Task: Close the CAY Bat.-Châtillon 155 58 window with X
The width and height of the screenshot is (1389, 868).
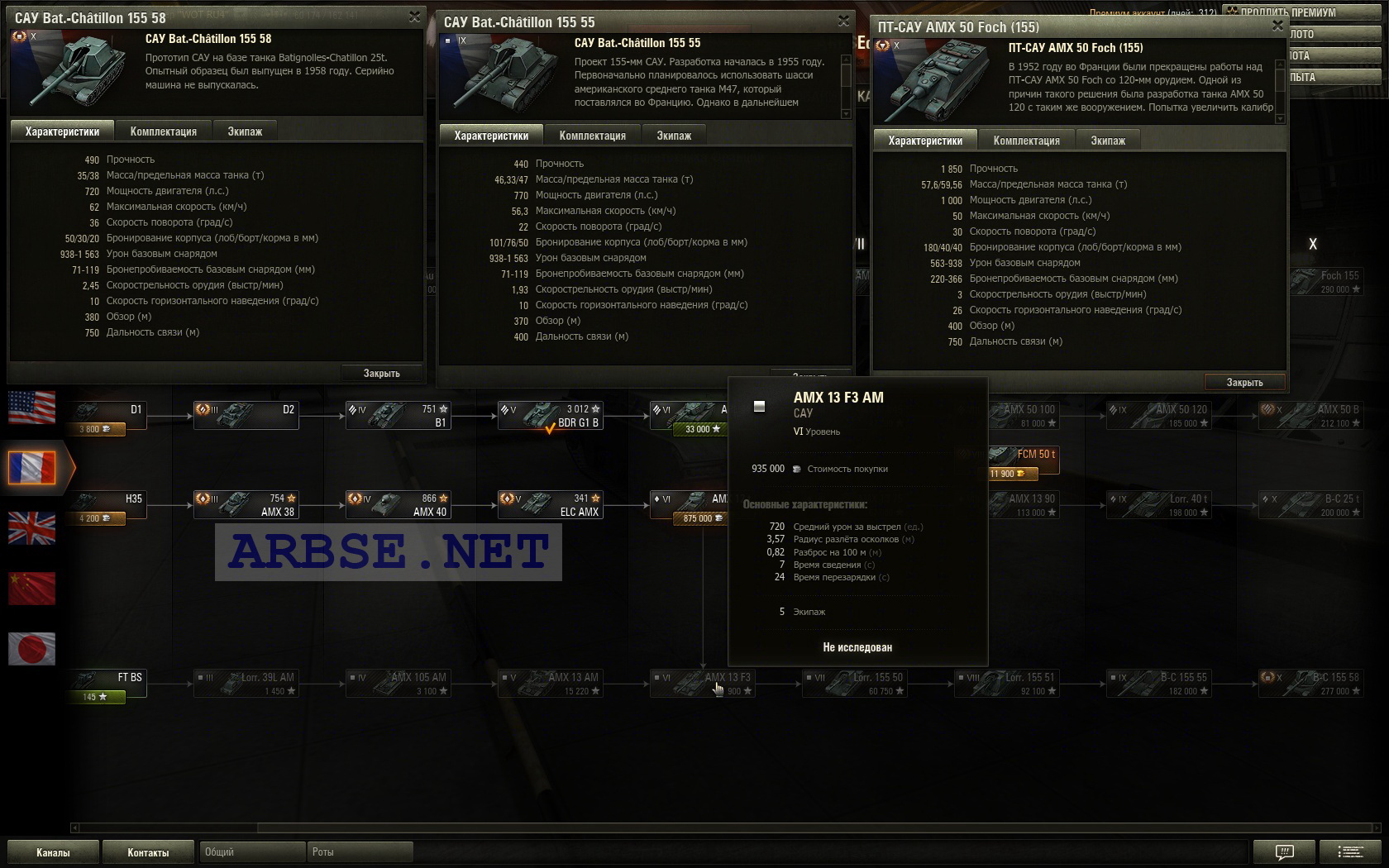Action: click(414, 17)
